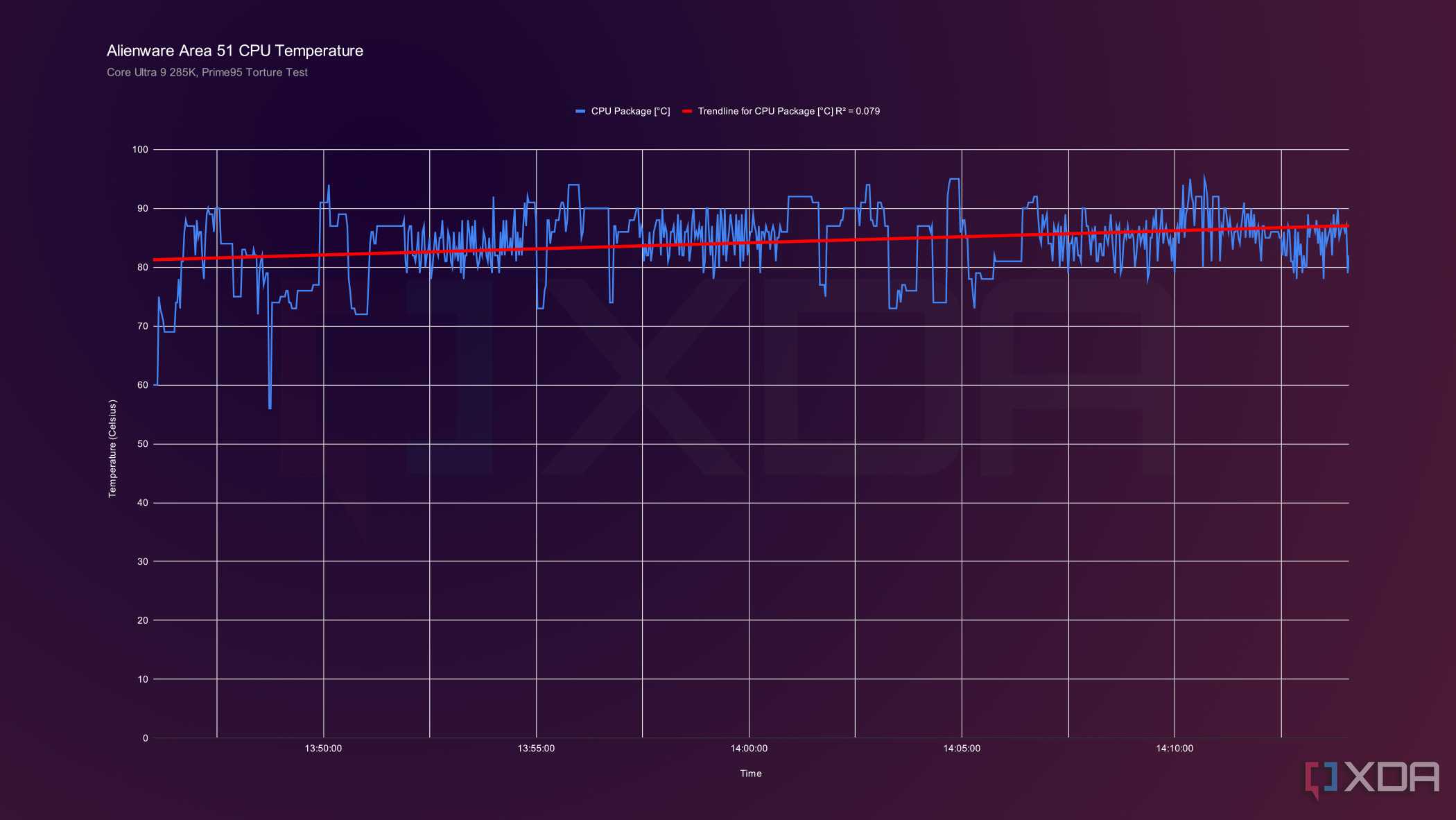Click the Time x-axis title

point(750,774)
